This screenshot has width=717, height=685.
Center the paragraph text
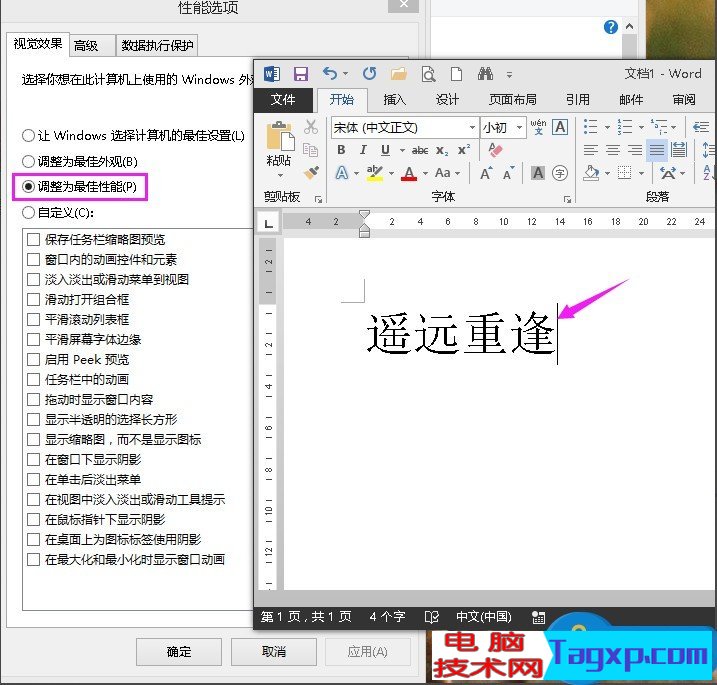pos(613,150)
